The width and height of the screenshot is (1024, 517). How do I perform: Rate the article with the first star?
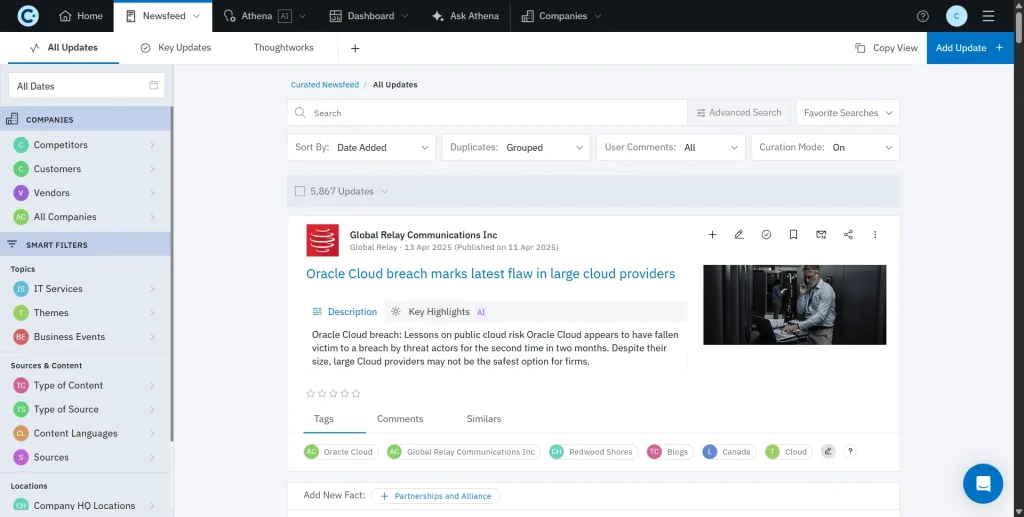pyautogui.click(x=310, y=394)
